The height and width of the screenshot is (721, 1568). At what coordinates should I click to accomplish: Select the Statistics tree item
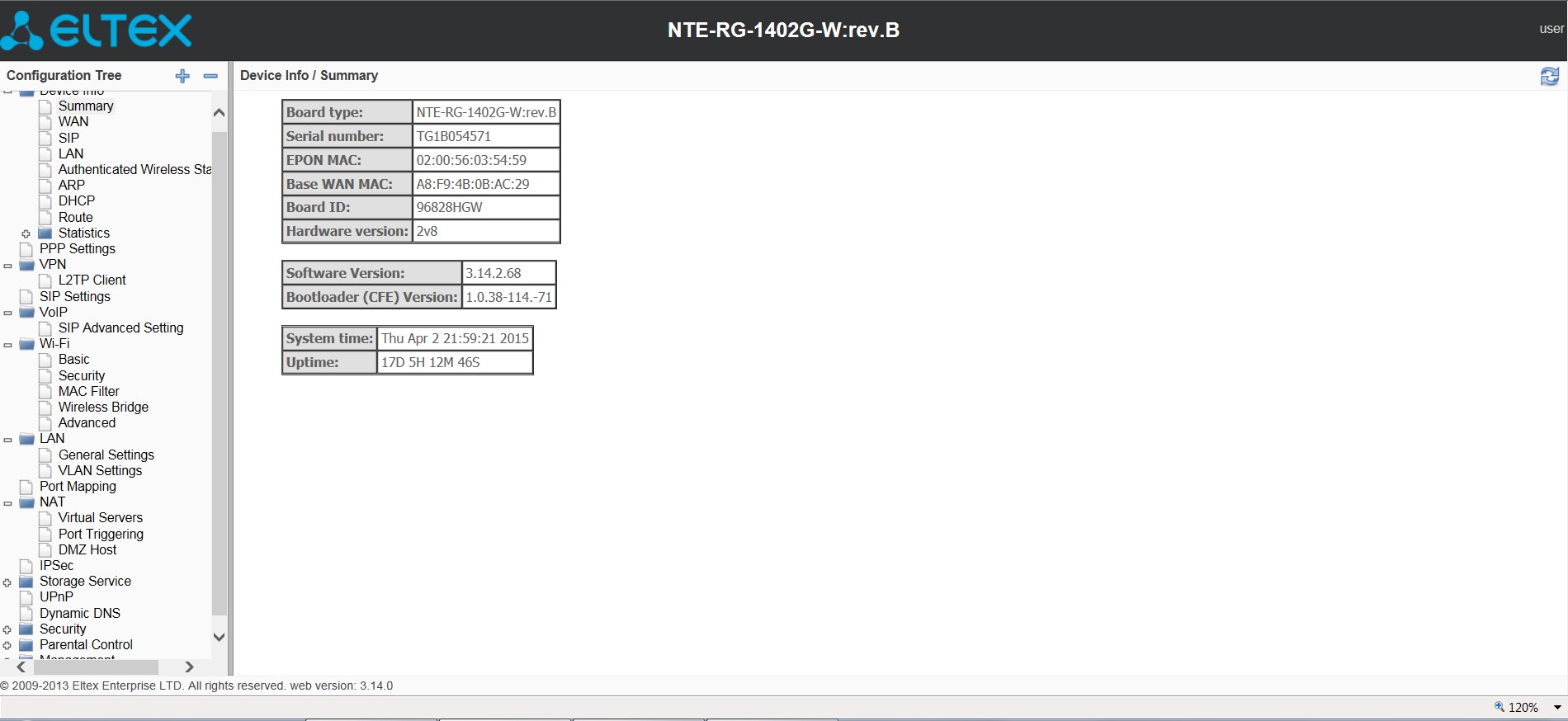(x=83, y=233)
